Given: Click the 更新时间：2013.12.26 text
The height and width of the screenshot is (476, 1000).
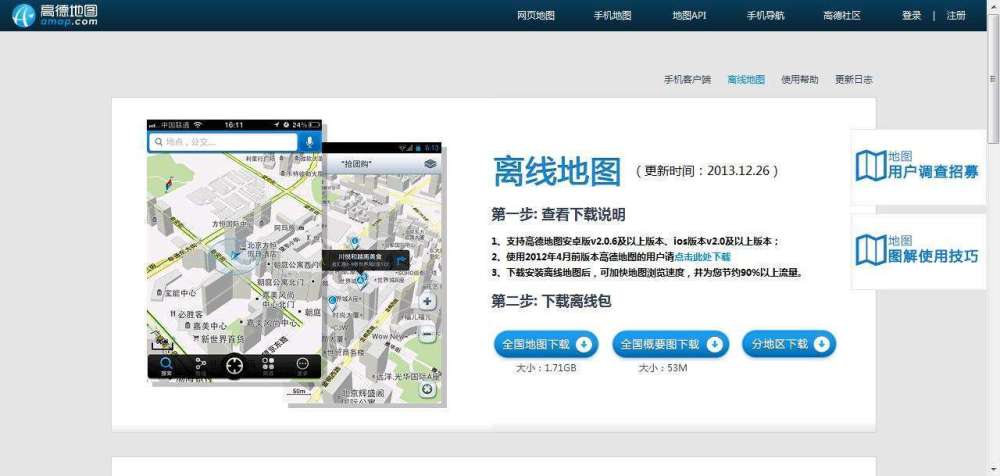Looking at the screenshot, I should (x=707, y=171).
